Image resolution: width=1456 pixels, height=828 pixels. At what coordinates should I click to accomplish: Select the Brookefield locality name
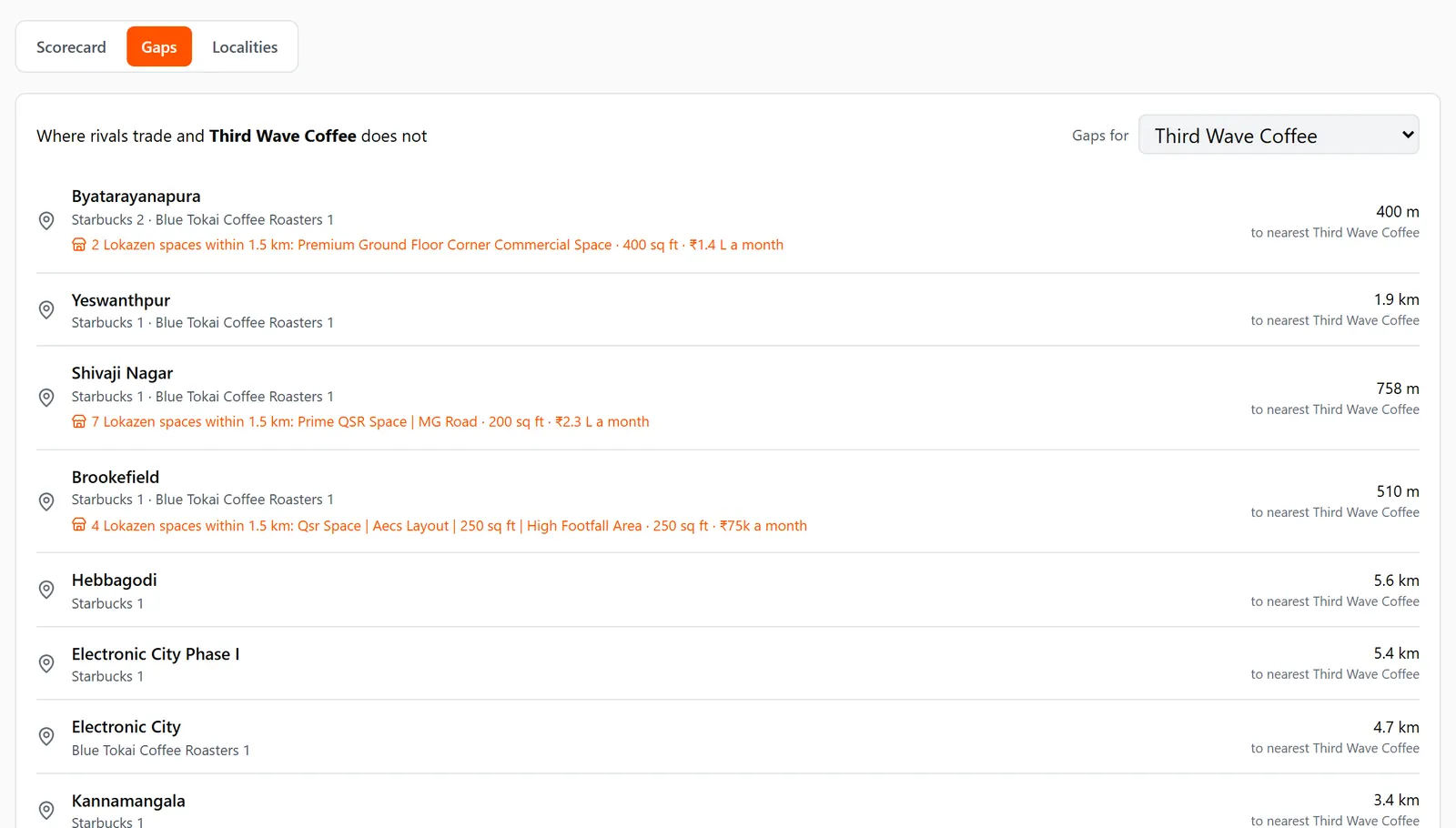116,477
